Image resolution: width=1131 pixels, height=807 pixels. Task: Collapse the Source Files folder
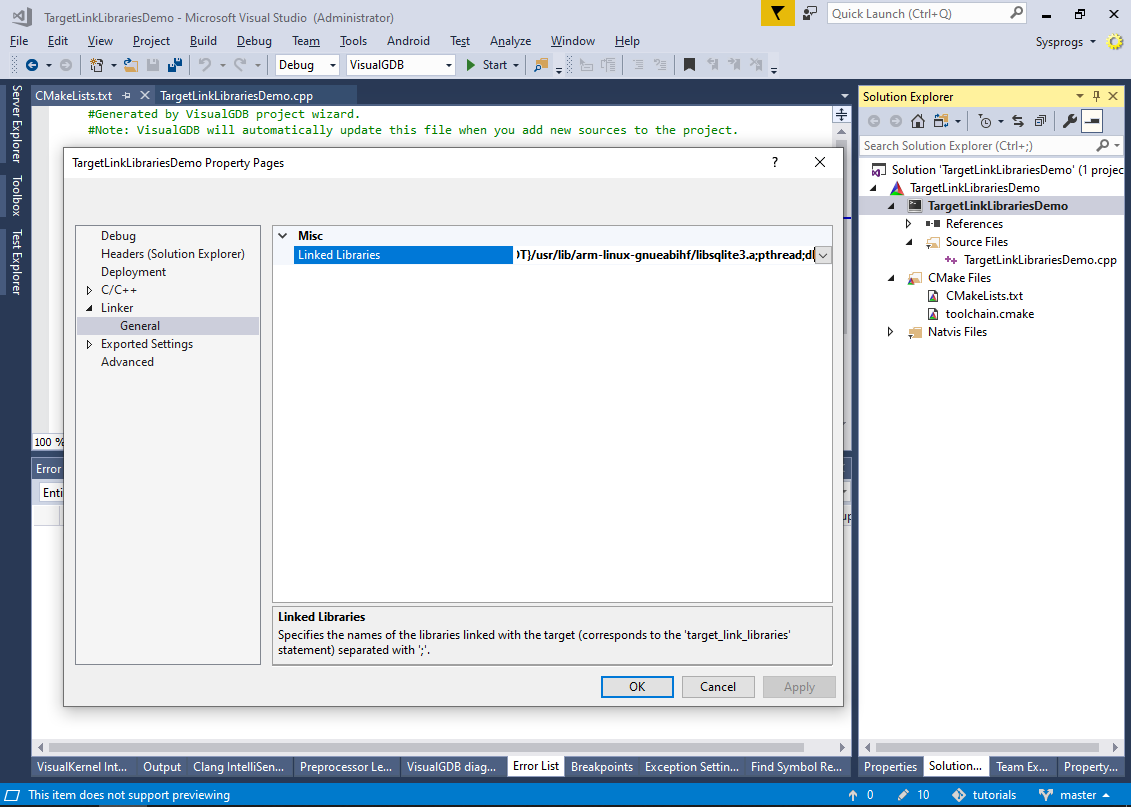908,242
